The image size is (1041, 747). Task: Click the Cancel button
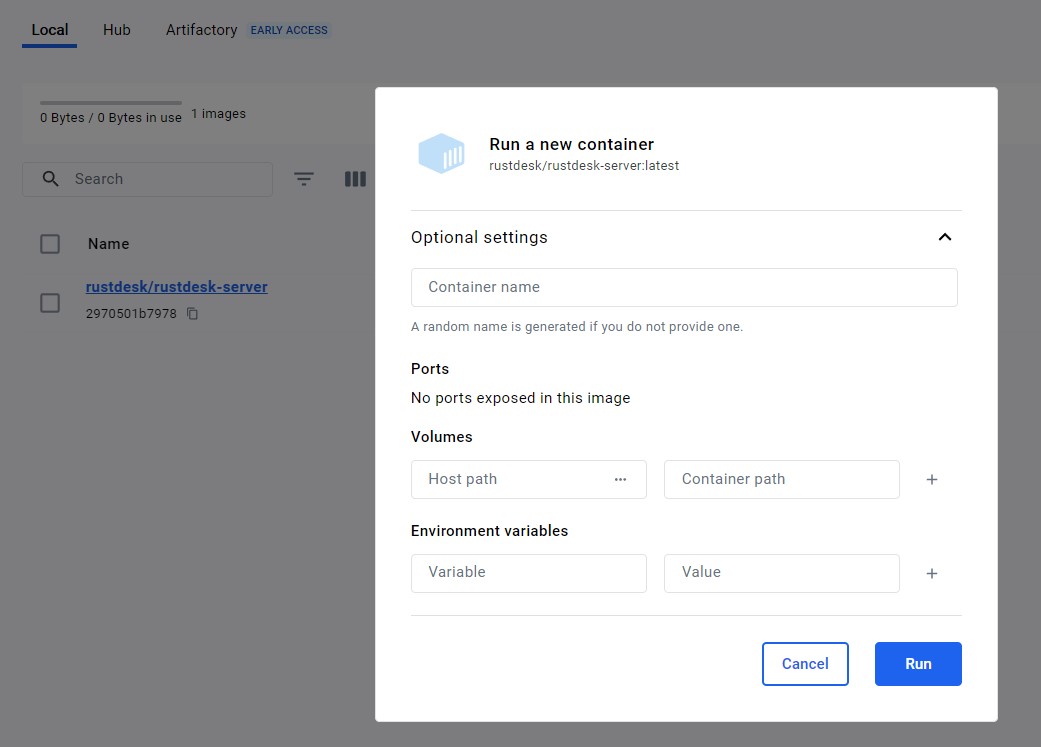click(805, 664)
